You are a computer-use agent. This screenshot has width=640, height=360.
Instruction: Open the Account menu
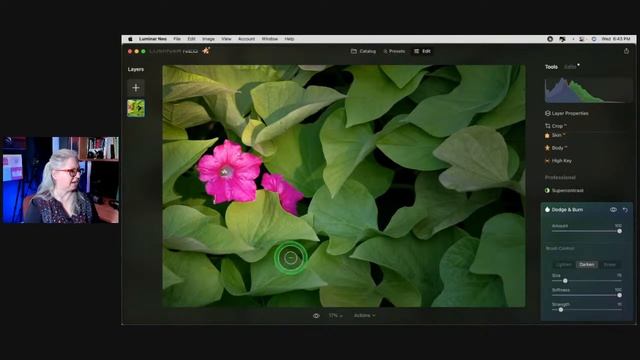(246, 39)
